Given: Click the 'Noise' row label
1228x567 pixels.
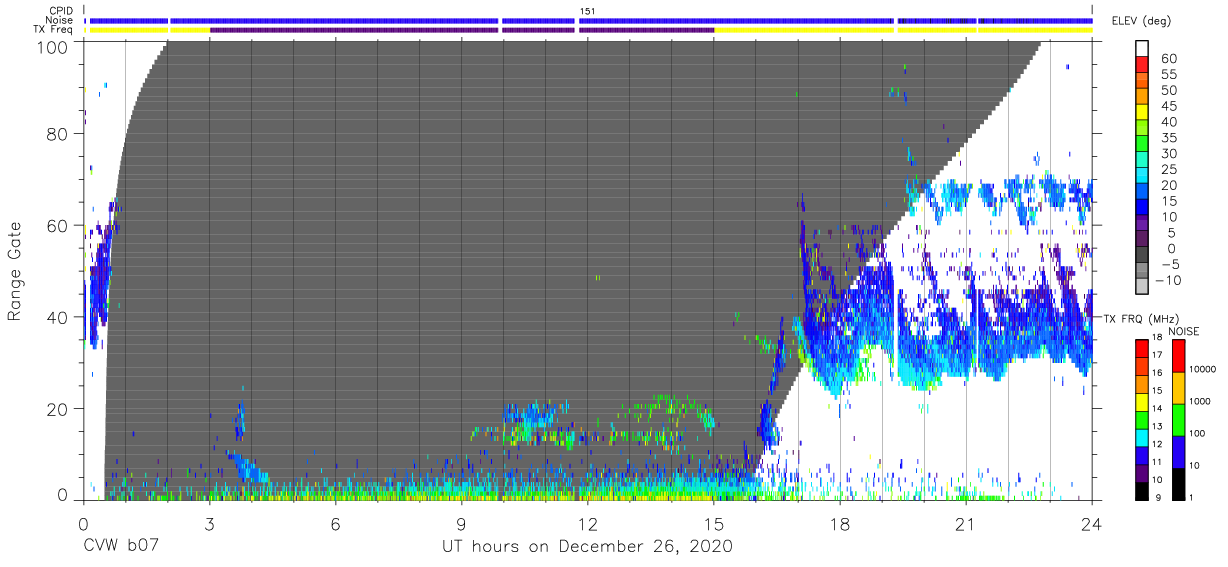Looking at the screenshot, I should pyautogui.click(x=60, y=20).
